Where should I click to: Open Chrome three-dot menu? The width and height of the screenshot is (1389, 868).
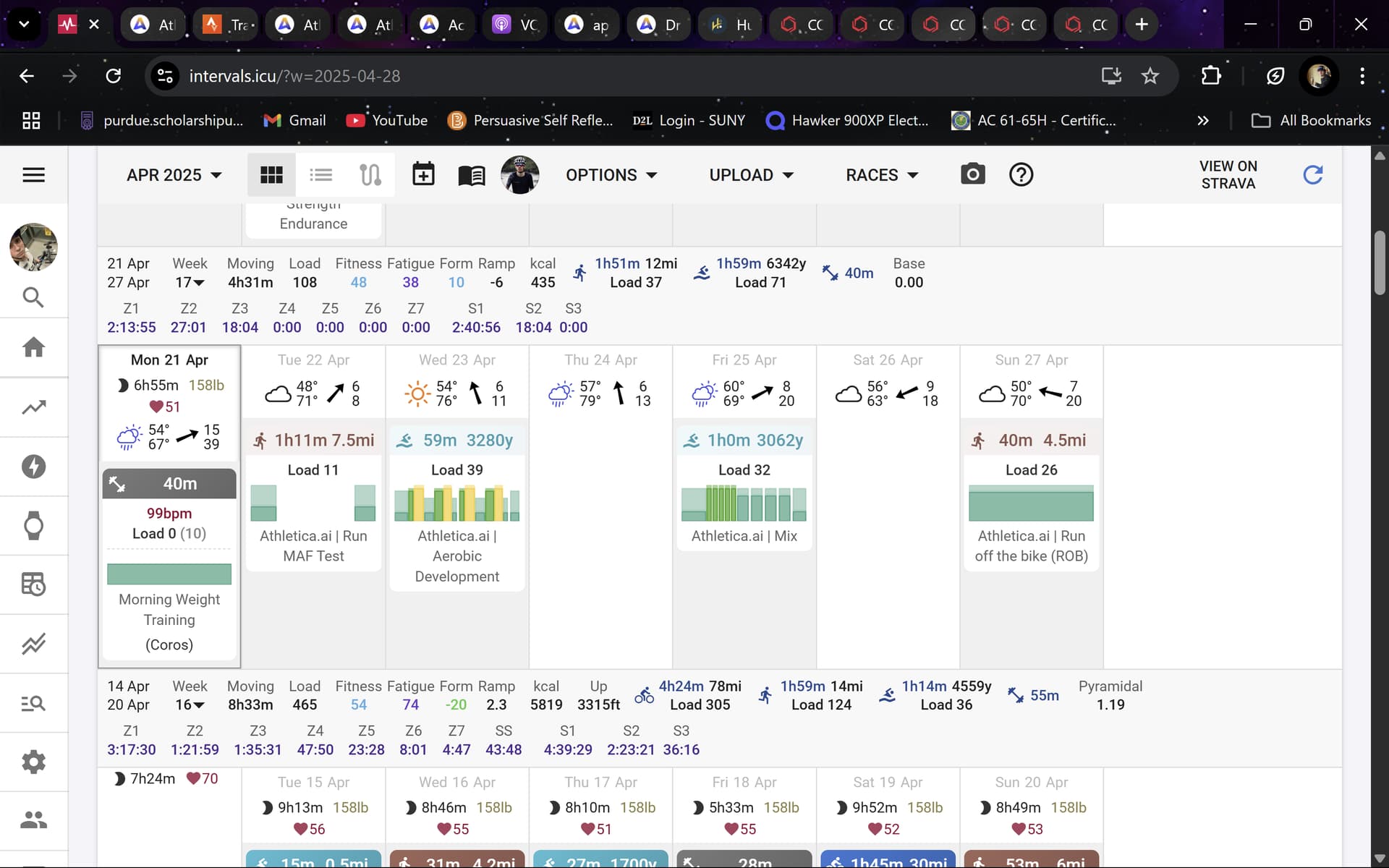click(x=1362, y=76)
